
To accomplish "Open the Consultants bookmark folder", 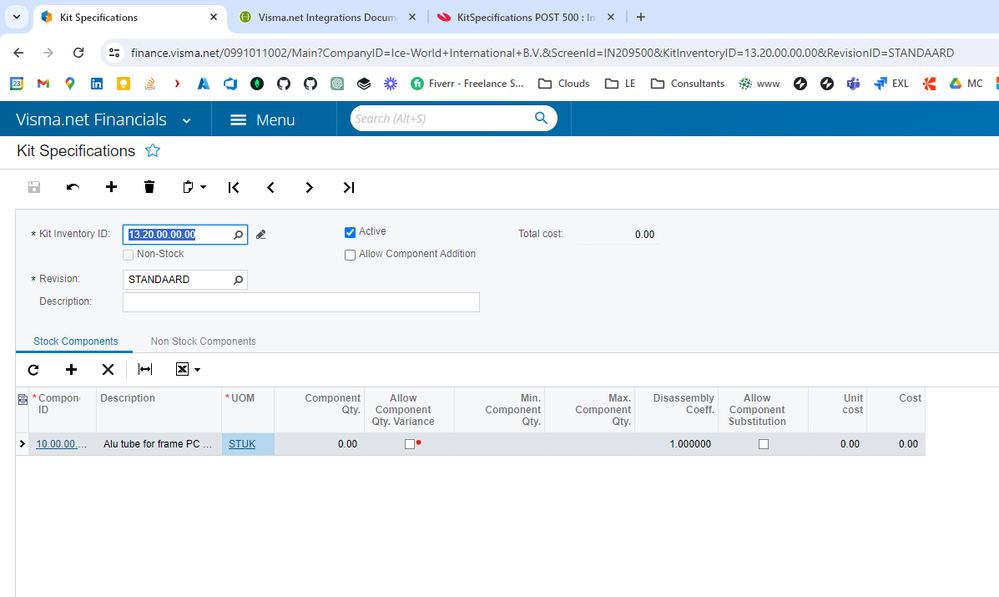I will click(687, 83).
